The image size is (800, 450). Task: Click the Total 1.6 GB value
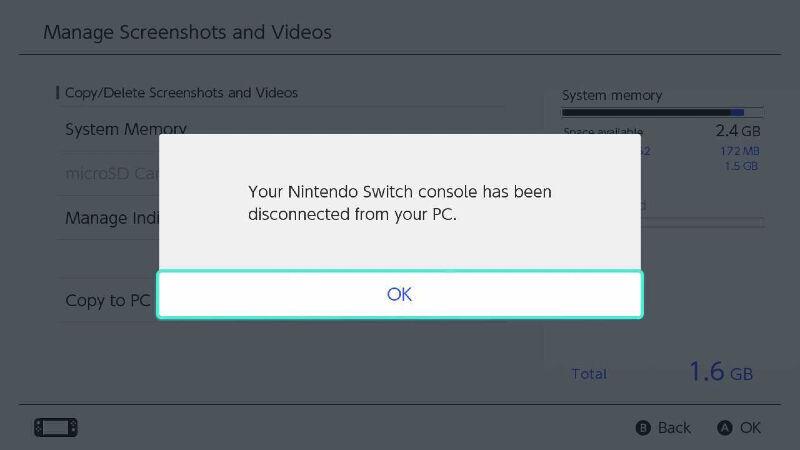pyautogui.click(x=721, y=371)
